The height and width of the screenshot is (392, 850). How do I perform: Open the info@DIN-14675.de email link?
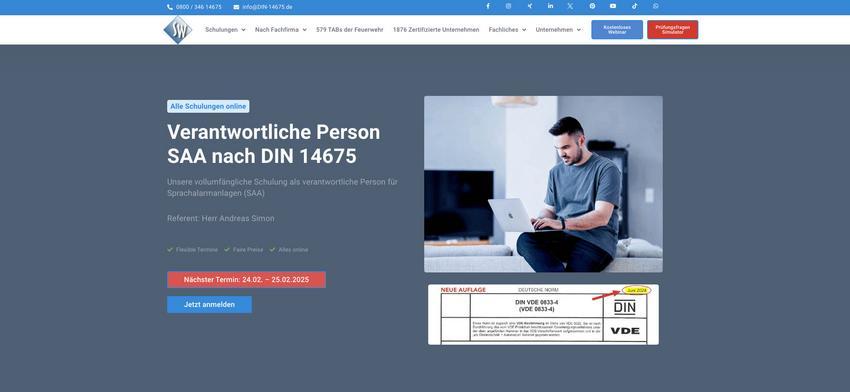pos(267,7)
